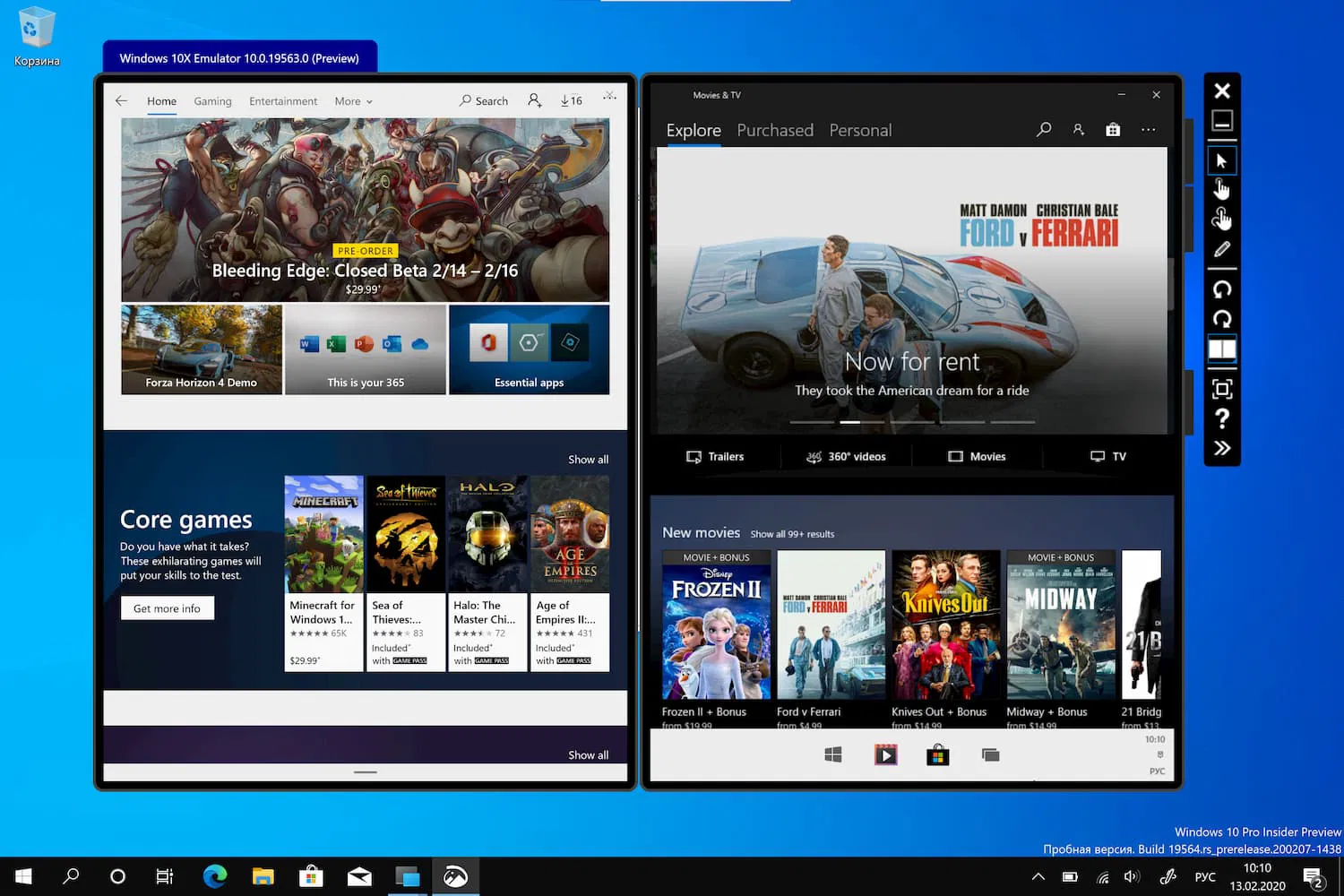Switch to multi-touch mode in emulator toolbar
The image size is (1344, 896).
point(1222,219)
